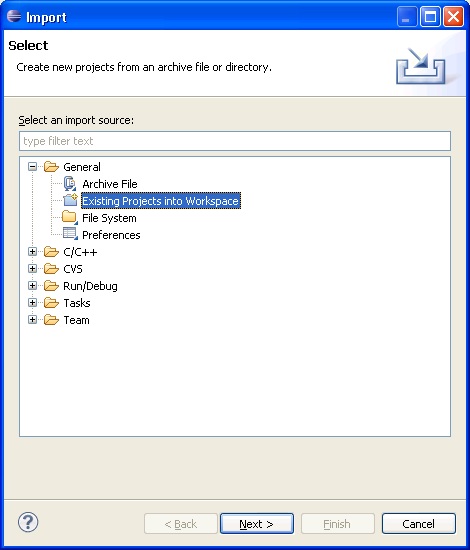The image size is (470, 550).
Task: Collapse the General category
Action: click(32, 167)
